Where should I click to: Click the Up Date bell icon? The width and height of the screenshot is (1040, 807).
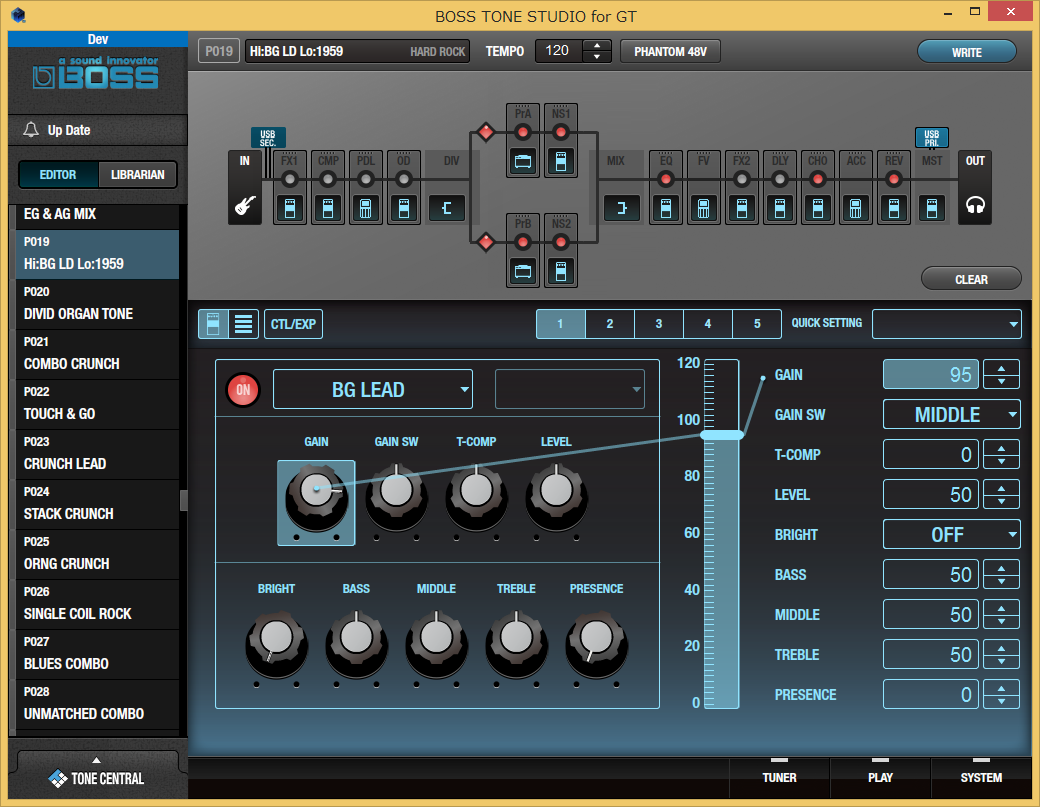pyautogui.click(x=31, y=130)
